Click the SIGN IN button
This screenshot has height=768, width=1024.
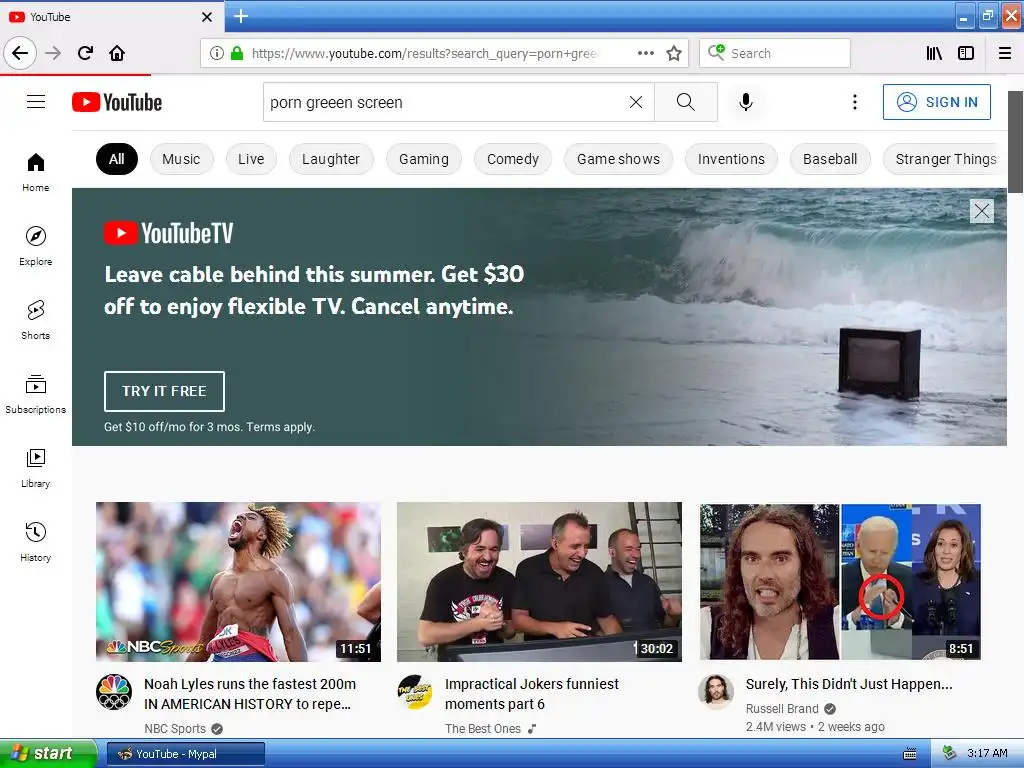936,102
